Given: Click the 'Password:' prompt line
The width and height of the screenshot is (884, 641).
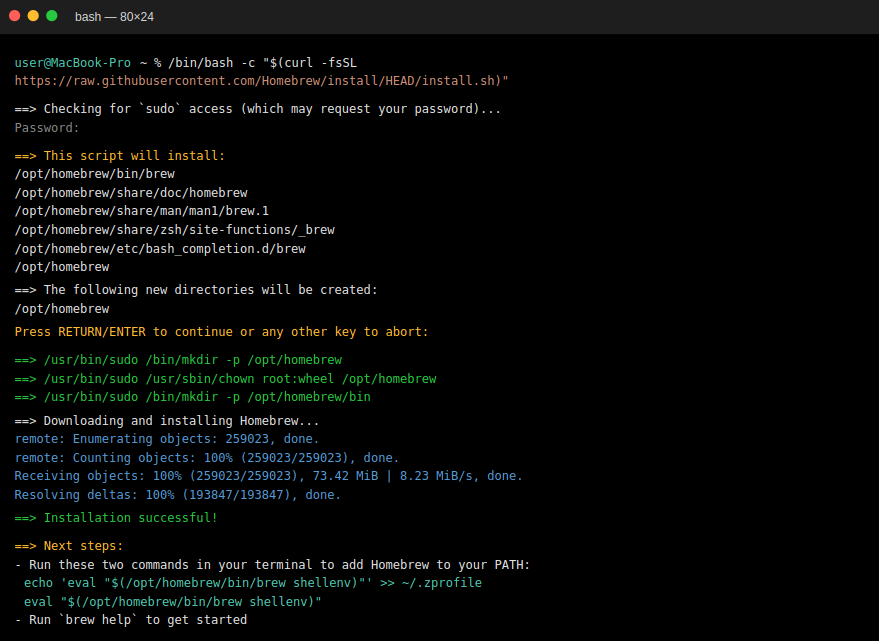Looking at the screenshot, I should [47, 128].
